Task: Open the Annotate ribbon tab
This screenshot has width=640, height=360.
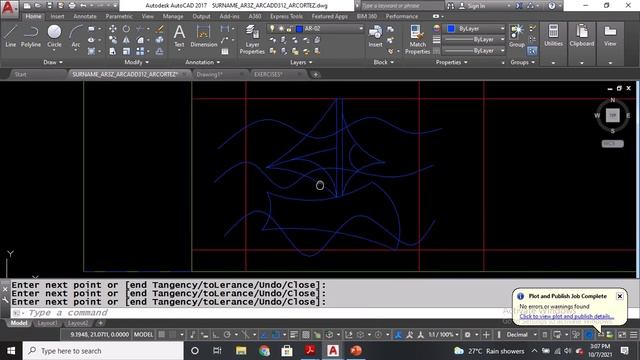Action: (85, 16)
